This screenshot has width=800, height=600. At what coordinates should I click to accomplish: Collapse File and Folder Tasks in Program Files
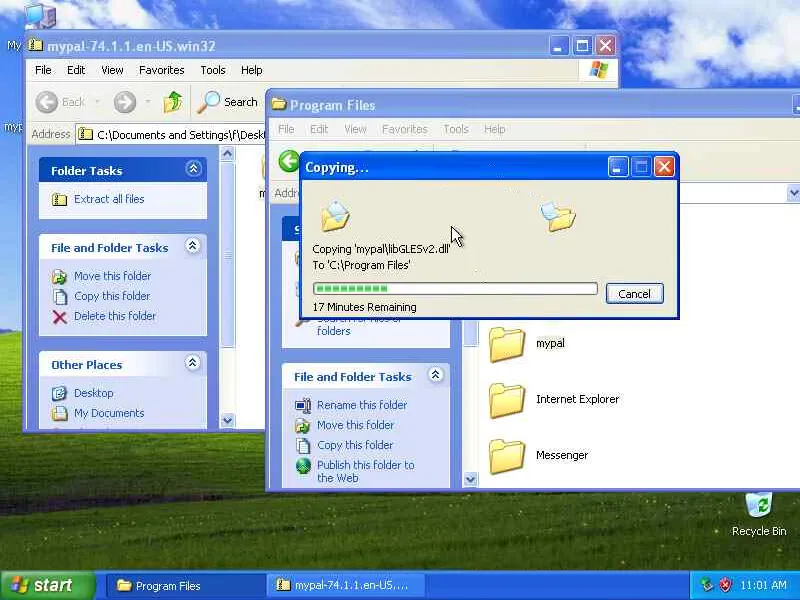tap(435, 375)
